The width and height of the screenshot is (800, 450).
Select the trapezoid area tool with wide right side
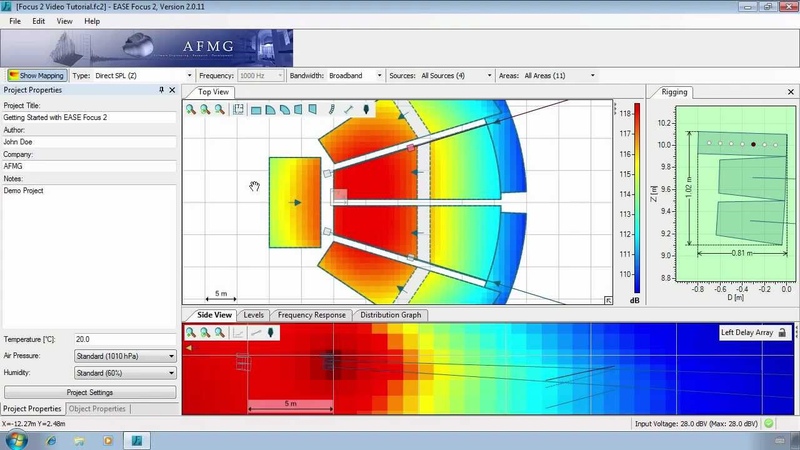[x=298, y=109]
